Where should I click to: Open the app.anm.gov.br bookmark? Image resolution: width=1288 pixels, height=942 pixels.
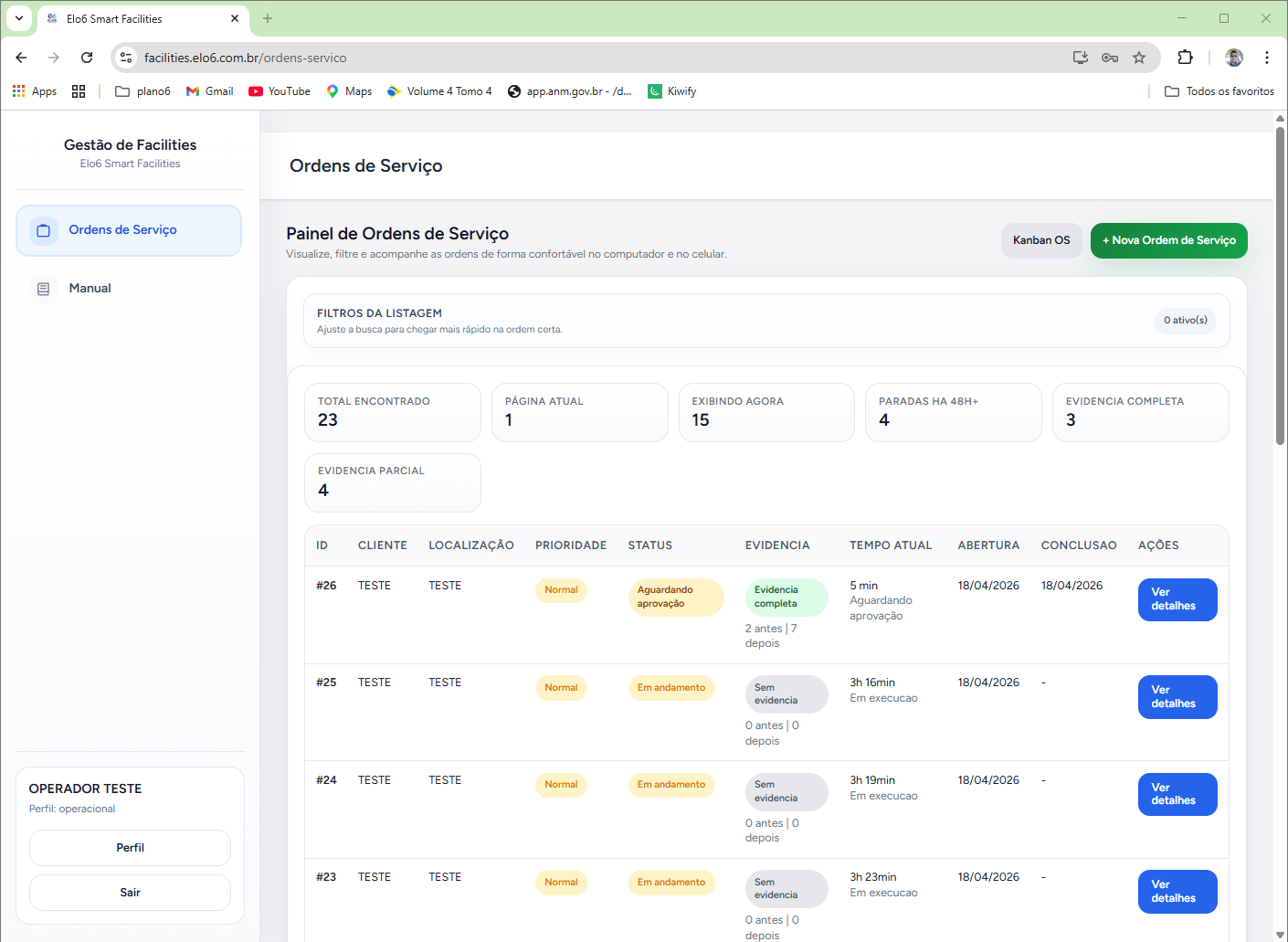click(570, 91)
